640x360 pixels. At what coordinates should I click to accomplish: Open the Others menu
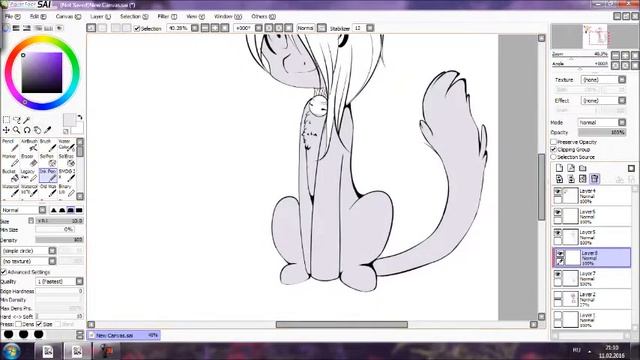click(263, 17)
